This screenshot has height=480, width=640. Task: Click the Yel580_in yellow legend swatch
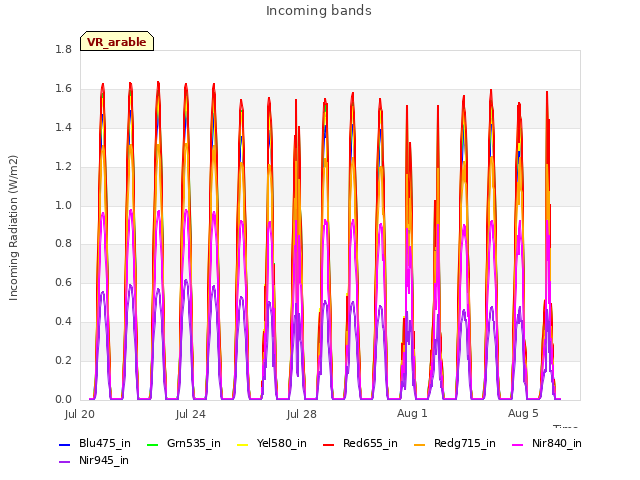click(242, 444)
